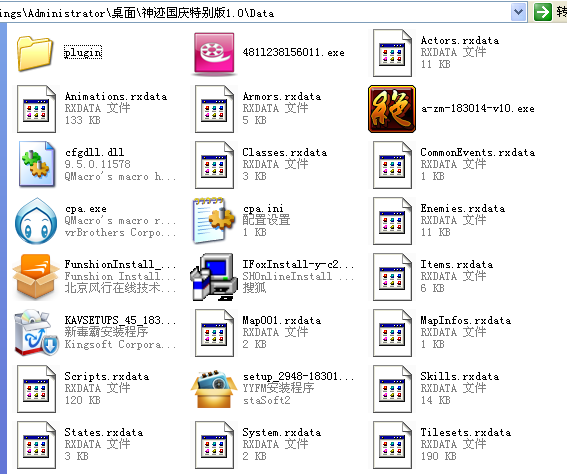Image resolution: width=567 pixels, height=474 pixels.
Task: Click the MapInfos.rxdata file icon
Action: click(x=392, y=333)
